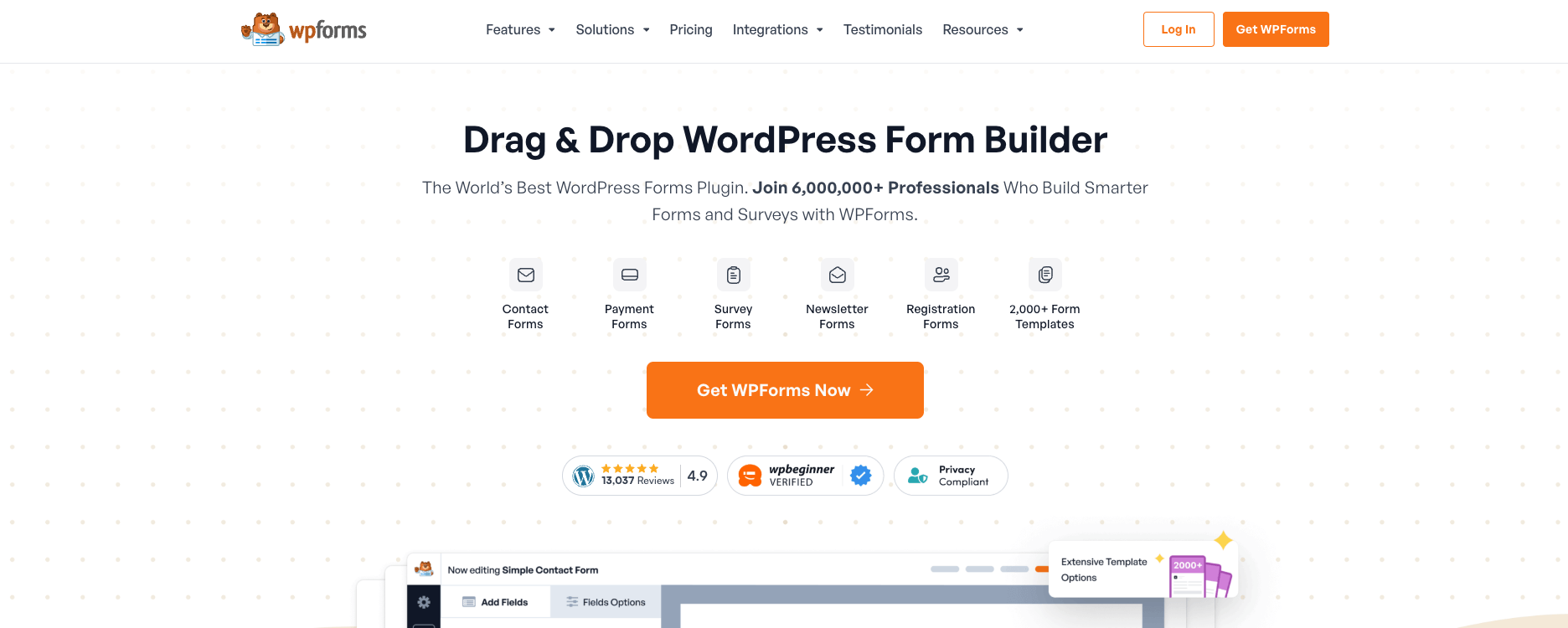
Task: Click the 2,000+ Form Templates icon
Action: [1045, 275]
